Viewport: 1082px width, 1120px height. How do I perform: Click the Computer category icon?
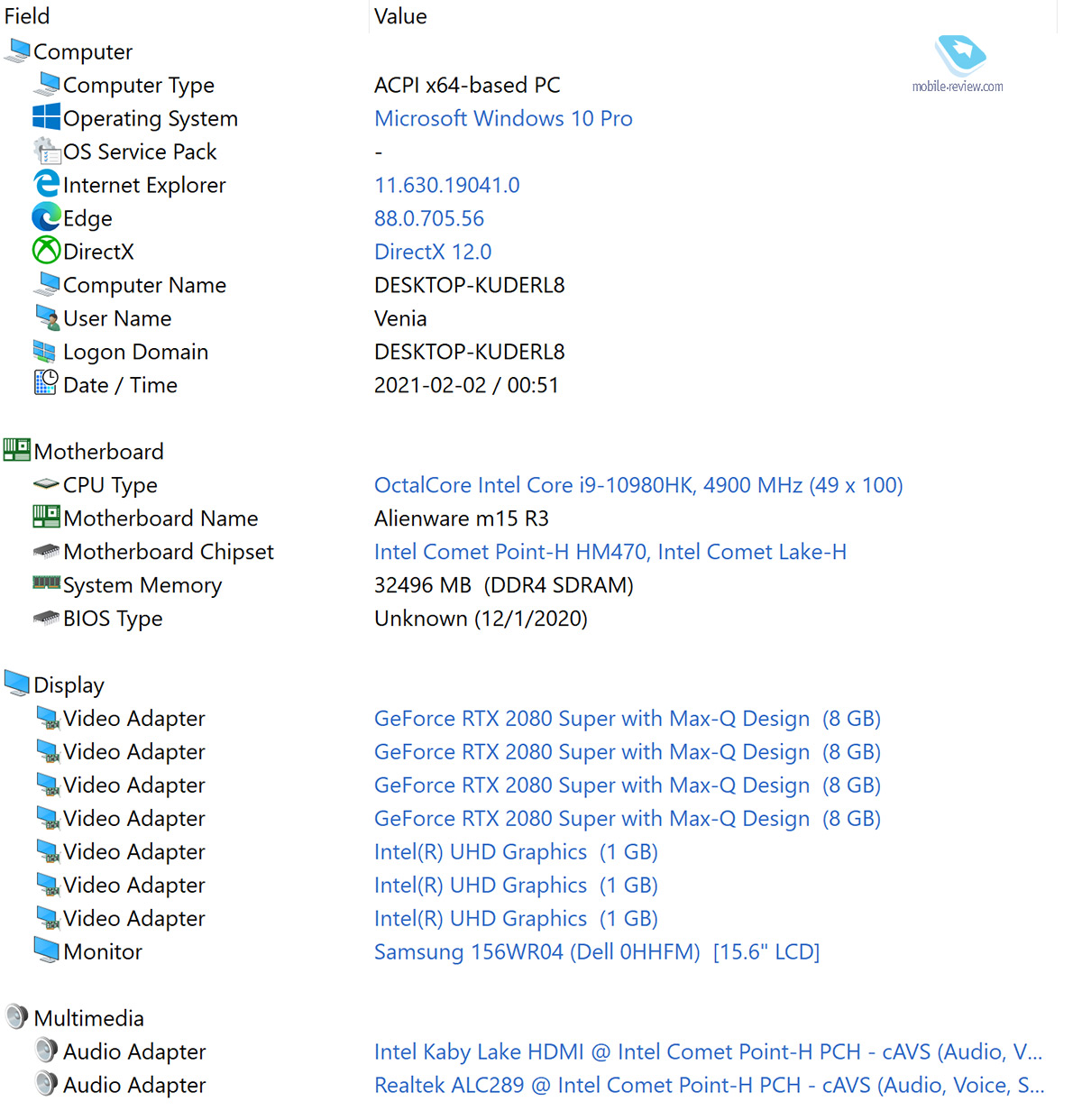point(17,50)
